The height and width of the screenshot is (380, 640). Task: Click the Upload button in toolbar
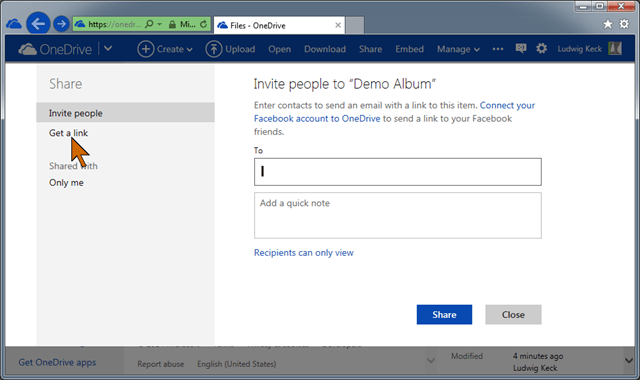(x=231, y=49)
